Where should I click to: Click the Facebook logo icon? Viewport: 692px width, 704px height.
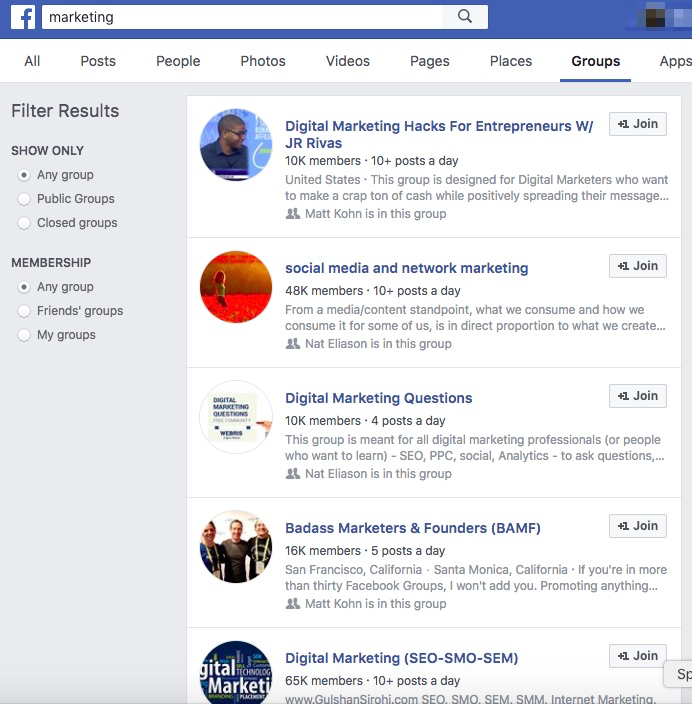(x=23, y=17)
